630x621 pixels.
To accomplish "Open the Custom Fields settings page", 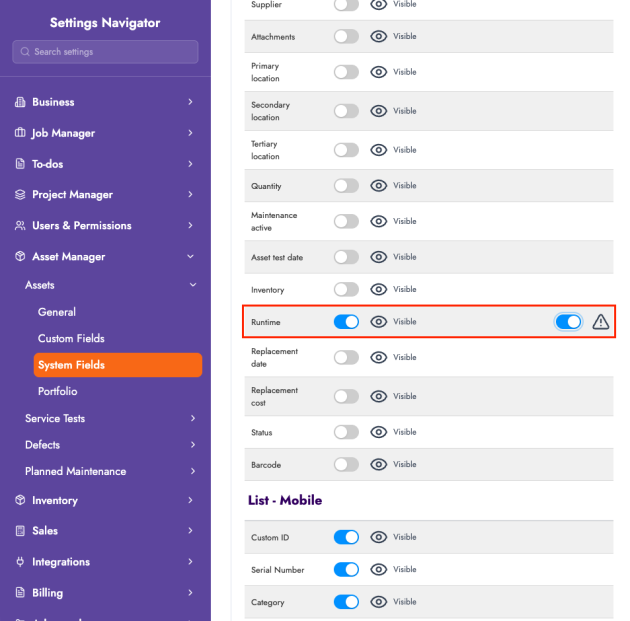I will 71,338.
